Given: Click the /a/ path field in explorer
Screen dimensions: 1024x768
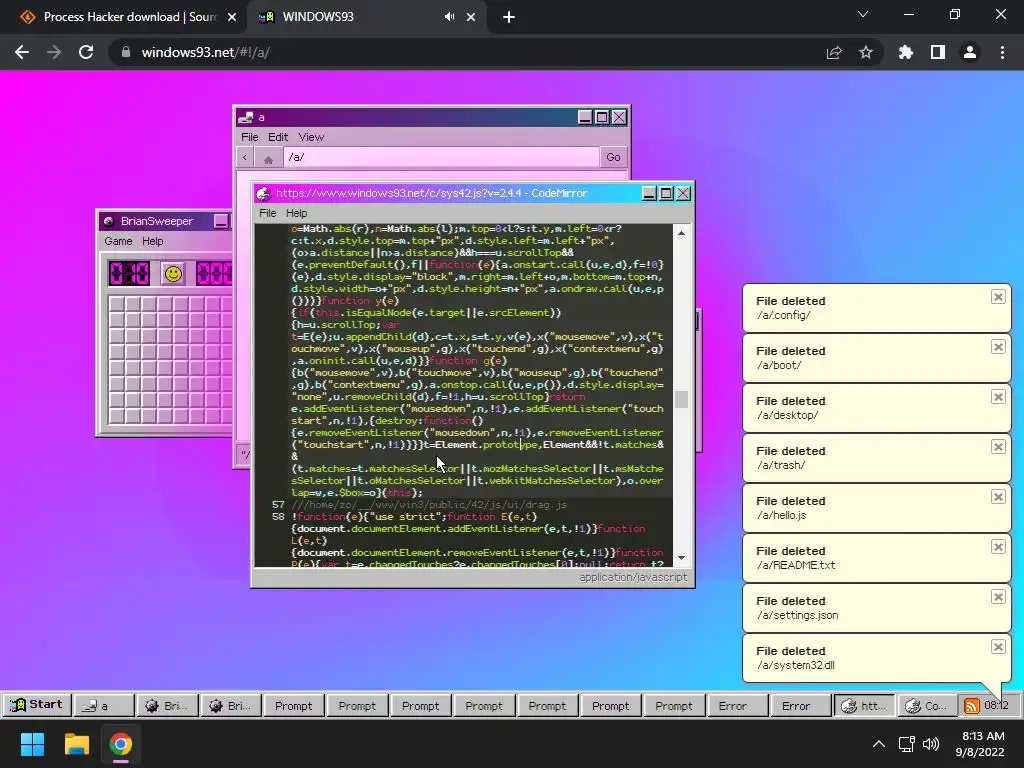Looking at the screenshot, I should point(441,157).
